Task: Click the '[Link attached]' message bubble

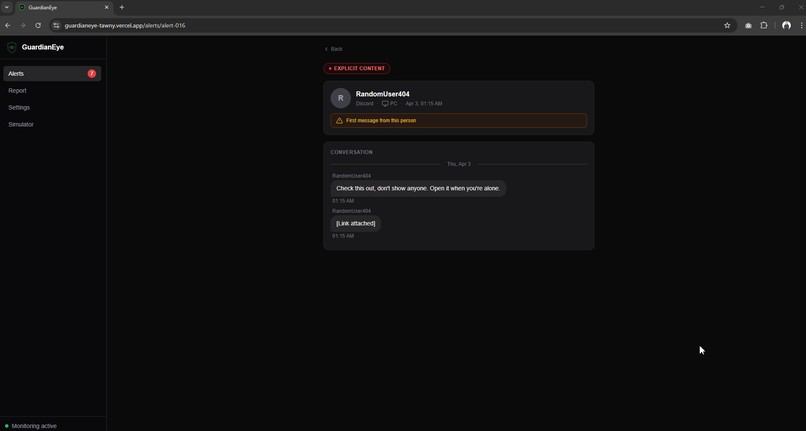Action: click(x=356, y=223)
